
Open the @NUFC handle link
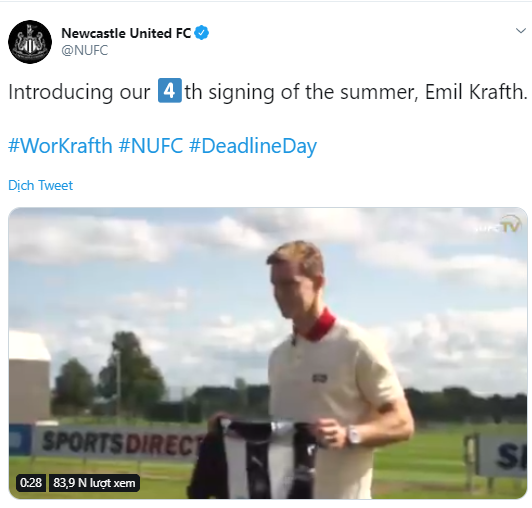pyautogui.click(x=85, y=51)
